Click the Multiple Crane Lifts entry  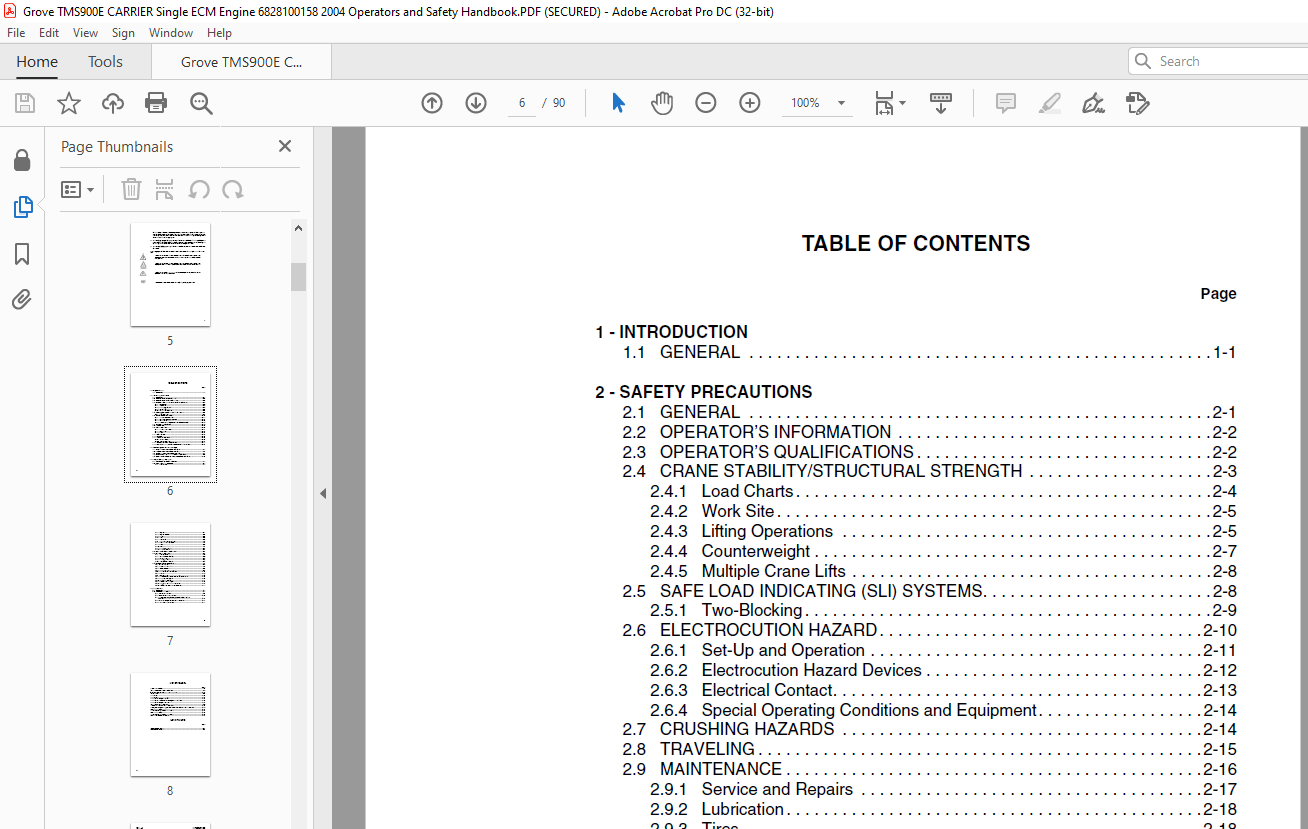943,571
